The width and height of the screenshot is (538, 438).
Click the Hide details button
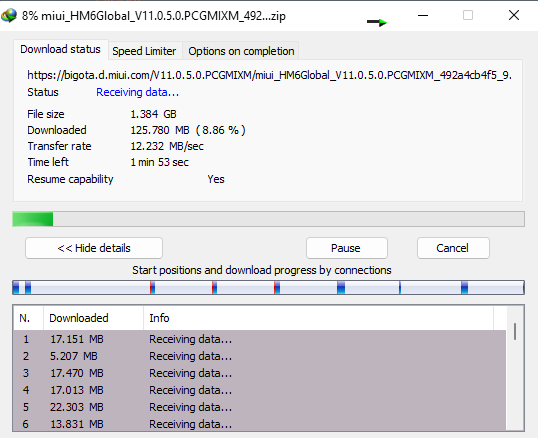click(x=94, y=248)
